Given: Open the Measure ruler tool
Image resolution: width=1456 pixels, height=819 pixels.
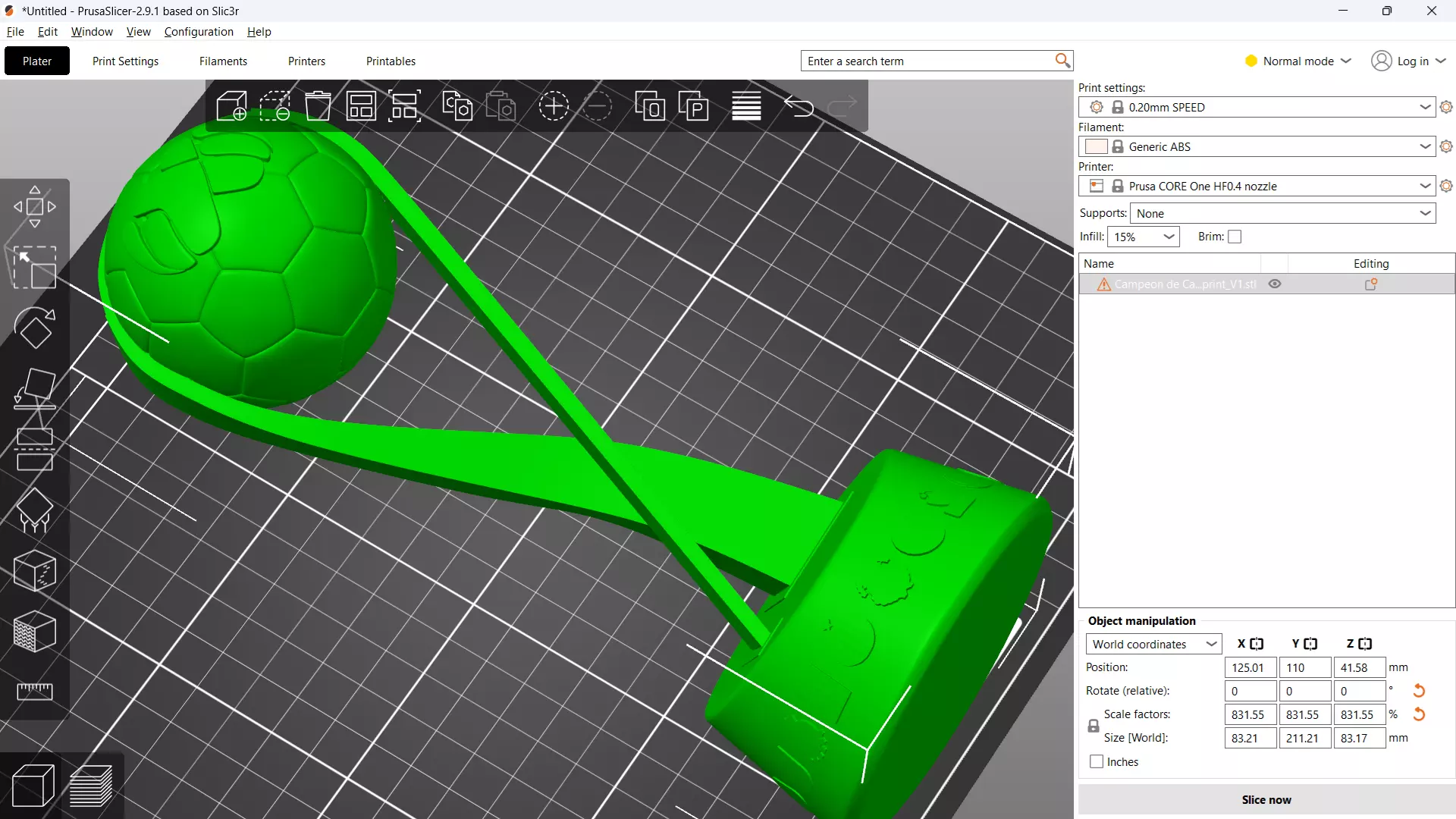Looking at the screenshot, I should (x=35, y=691).
